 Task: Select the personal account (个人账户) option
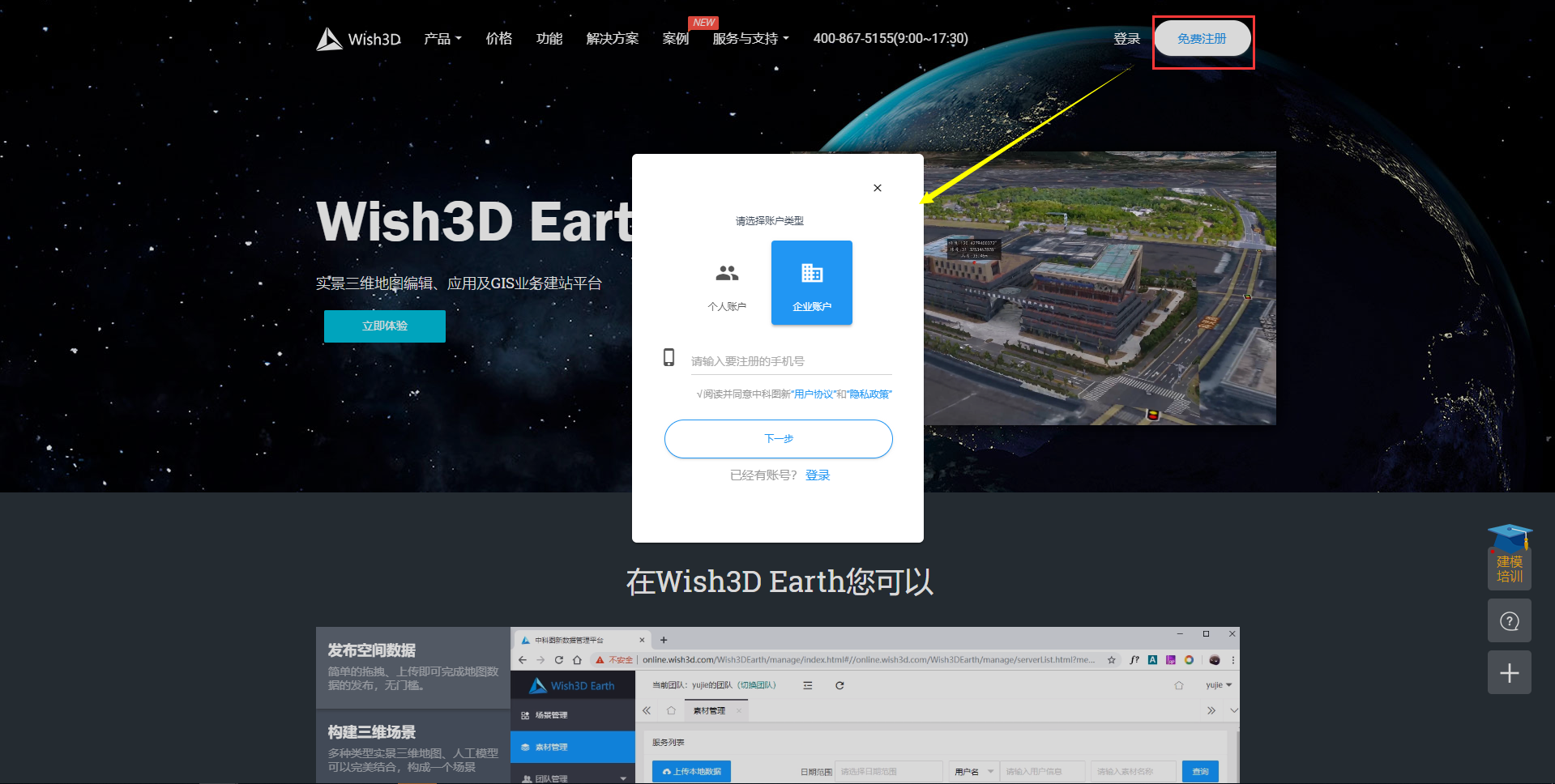coord(727,283)
